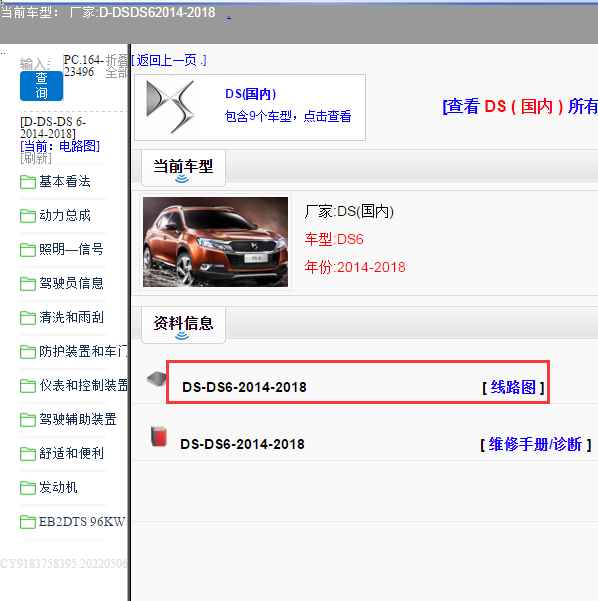Click the 厂家:DS(国内) text
This screenshot has width=598, height=601.
(349, 211)
